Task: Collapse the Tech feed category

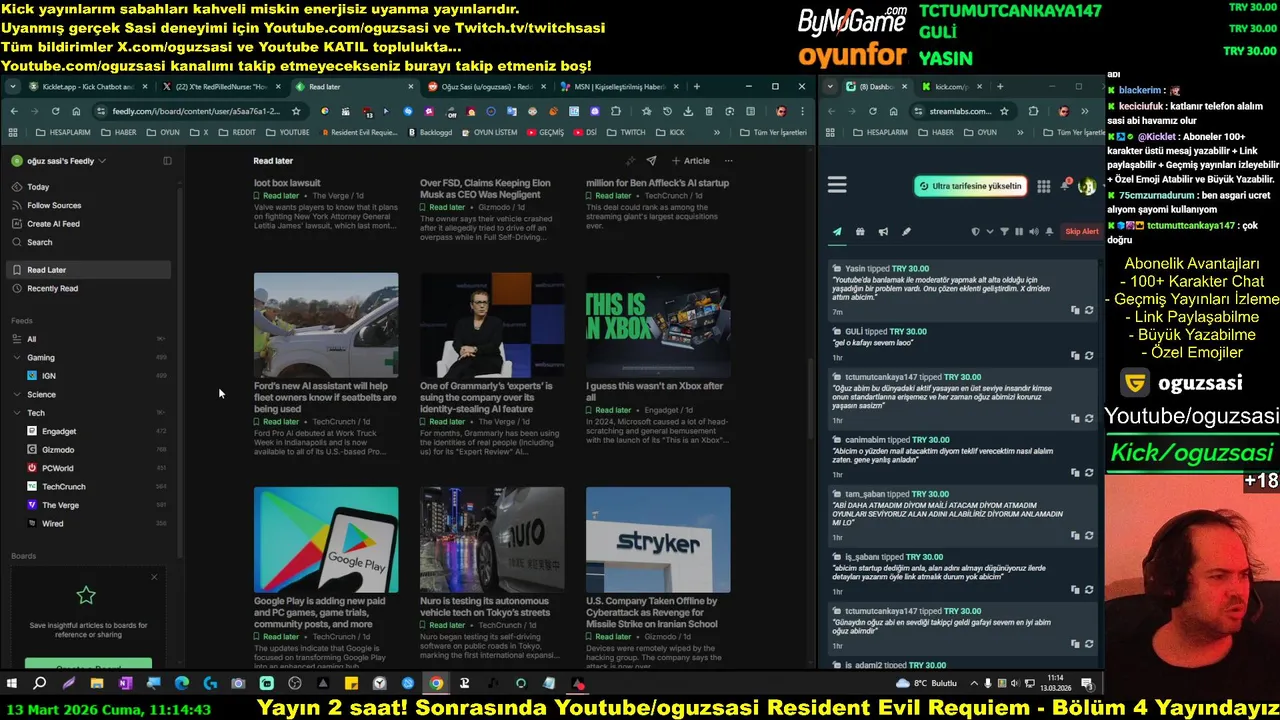Action: [17, 412]
